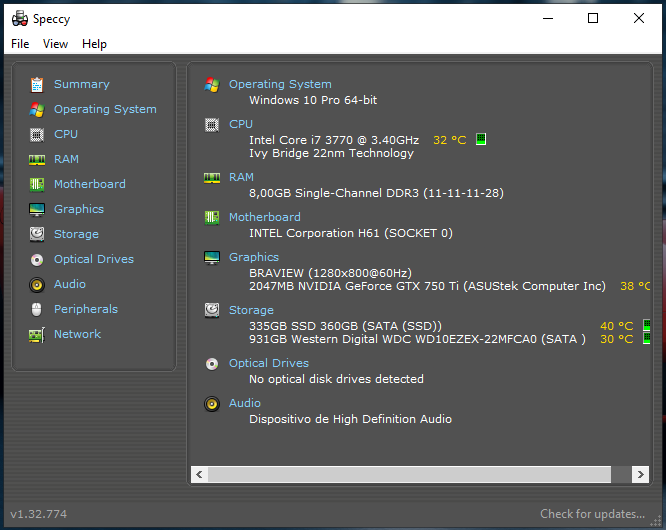Click the Western Digital 30 °C indicator icon

click(646, 338)
